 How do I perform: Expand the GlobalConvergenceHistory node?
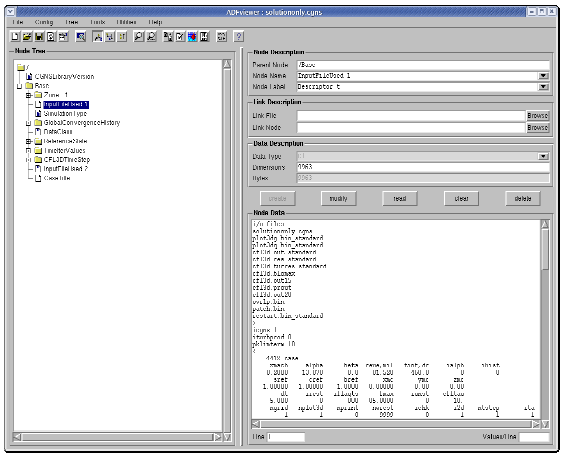[x=28, y=123]
